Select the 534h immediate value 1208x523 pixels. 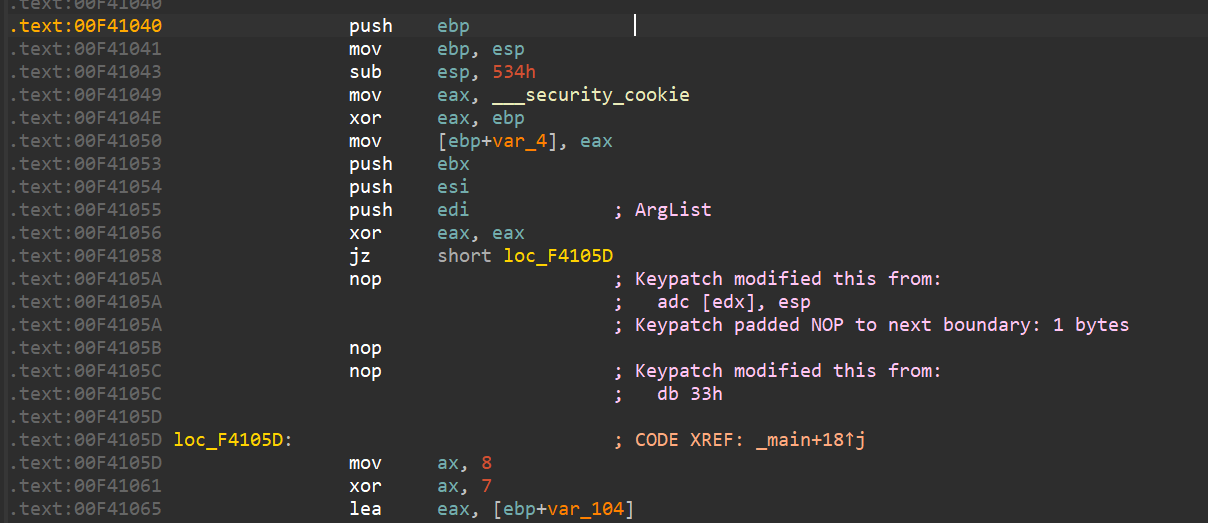[x=516, y=72]
